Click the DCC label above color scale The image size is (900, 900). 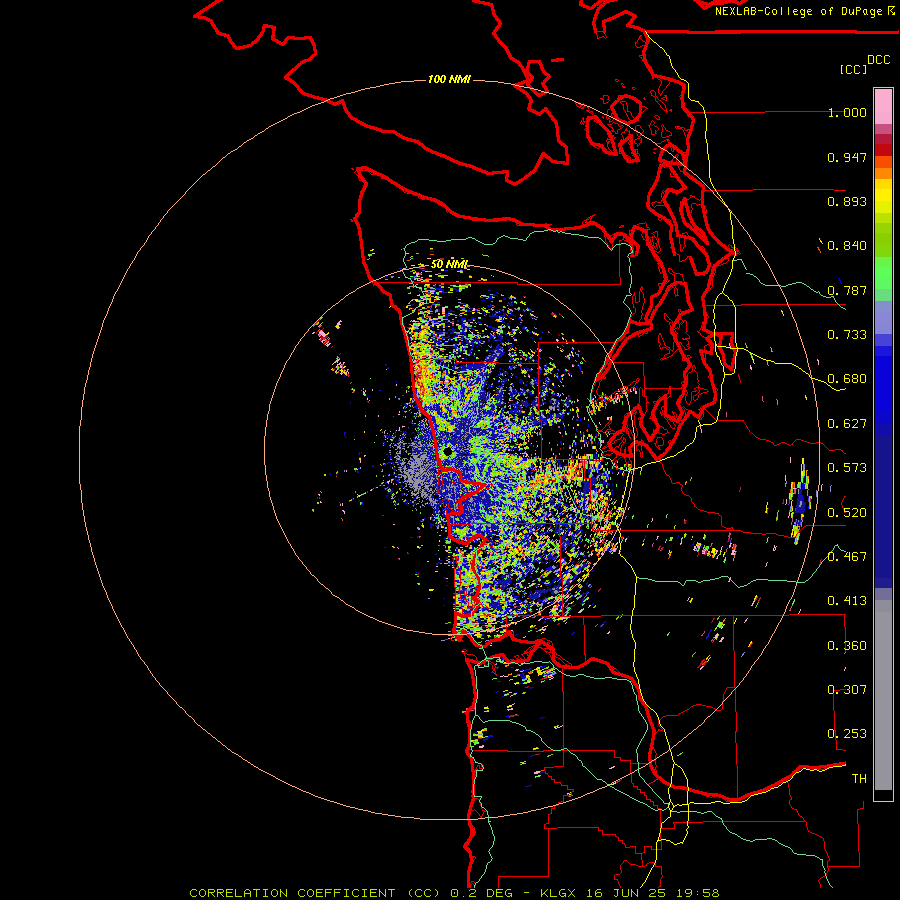click(878, 59)
